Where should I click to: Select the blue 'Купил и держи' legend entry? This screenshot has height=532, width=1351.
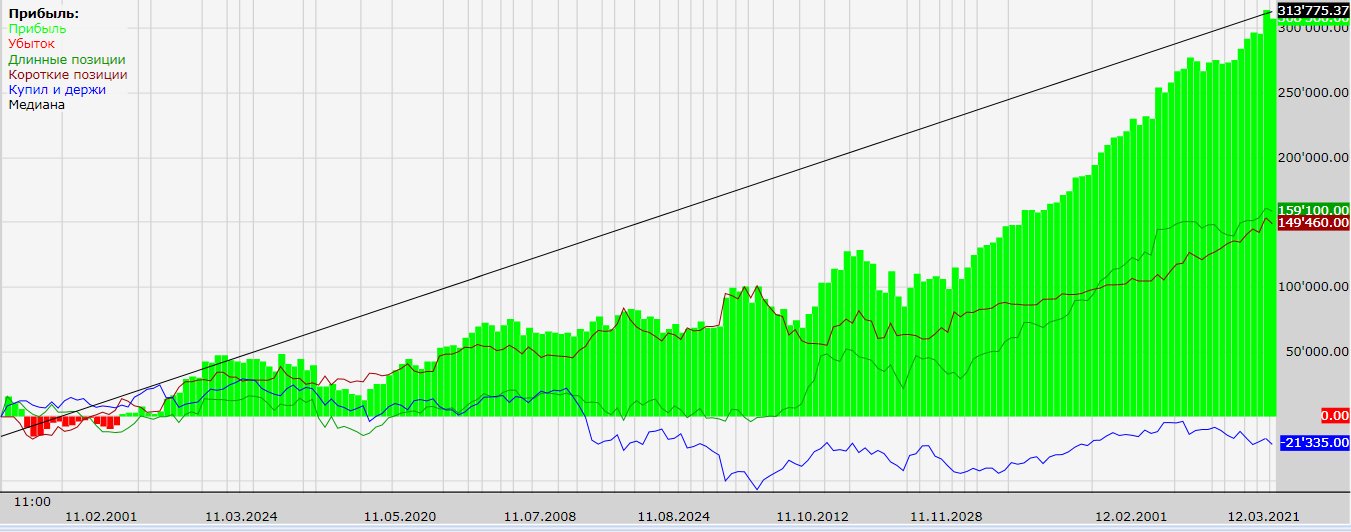(56, 90)
